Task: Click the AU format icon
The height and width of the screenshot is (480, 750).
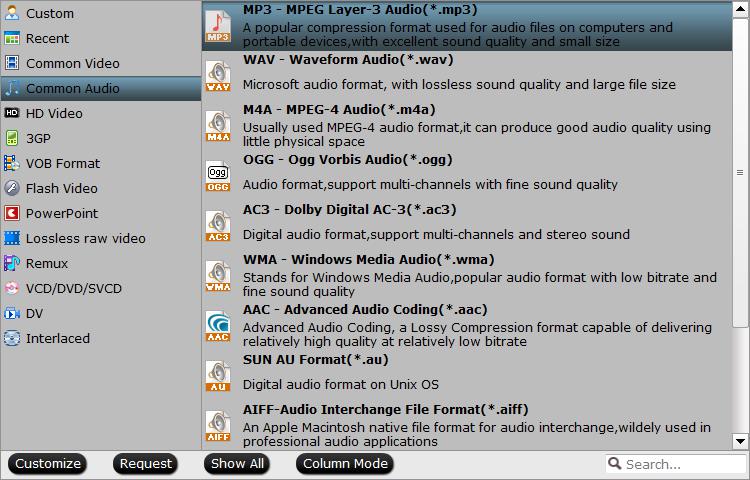Action: (x=218, y=376)
